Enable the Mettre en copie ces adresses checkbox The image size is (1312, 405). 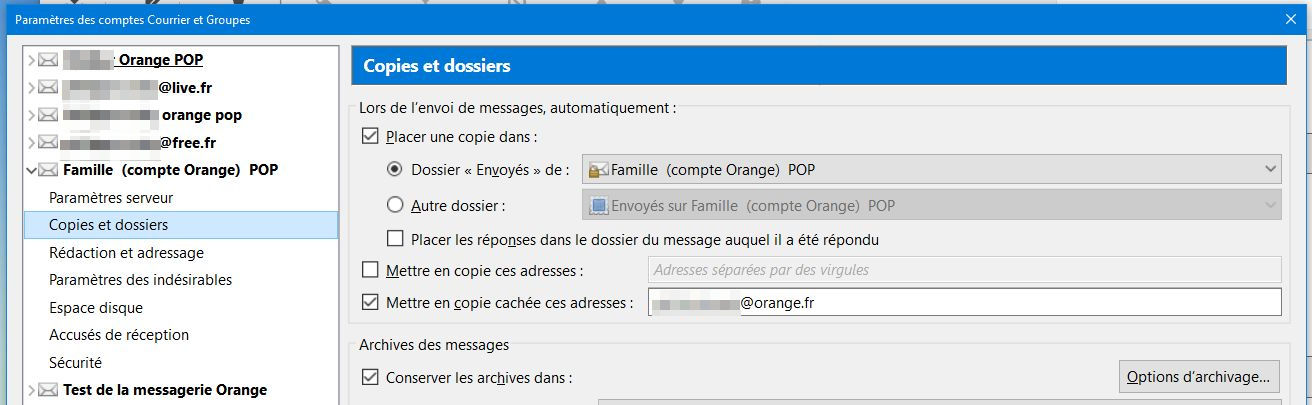tap(371, 270)
